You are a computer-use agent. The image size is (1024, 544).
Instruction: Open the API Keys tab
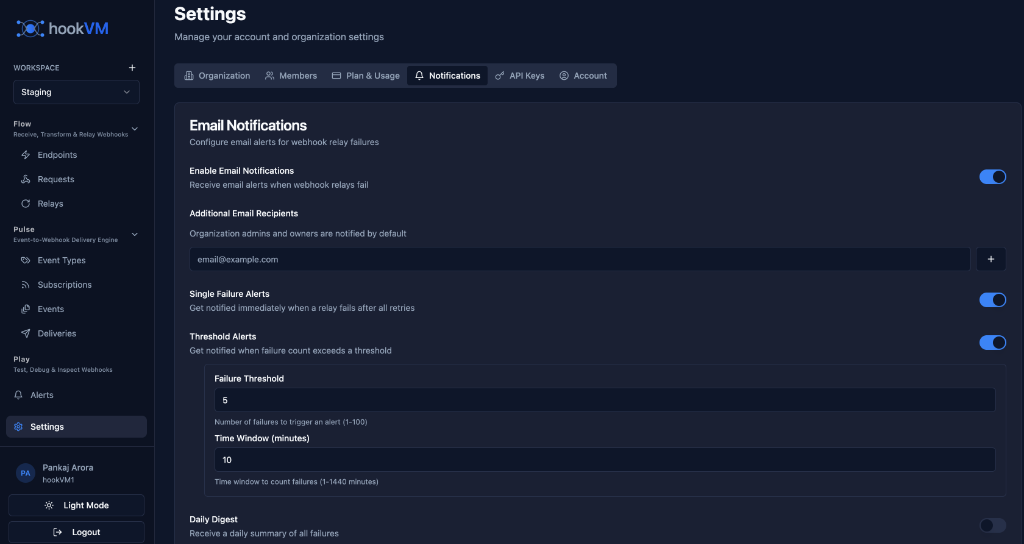[520, 76]
